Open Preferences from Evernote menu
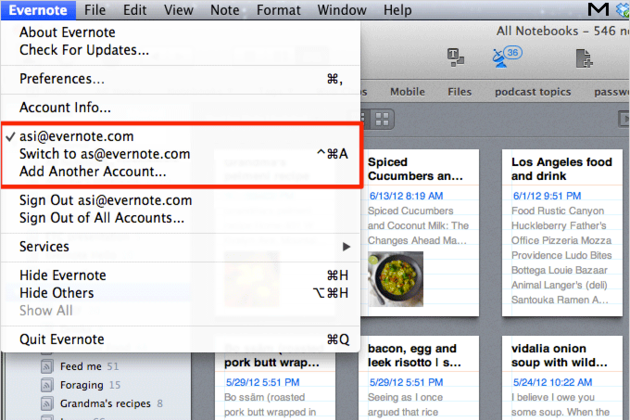Image resolution: width=630 pixels, height=420 pixels. coord(62,78)
